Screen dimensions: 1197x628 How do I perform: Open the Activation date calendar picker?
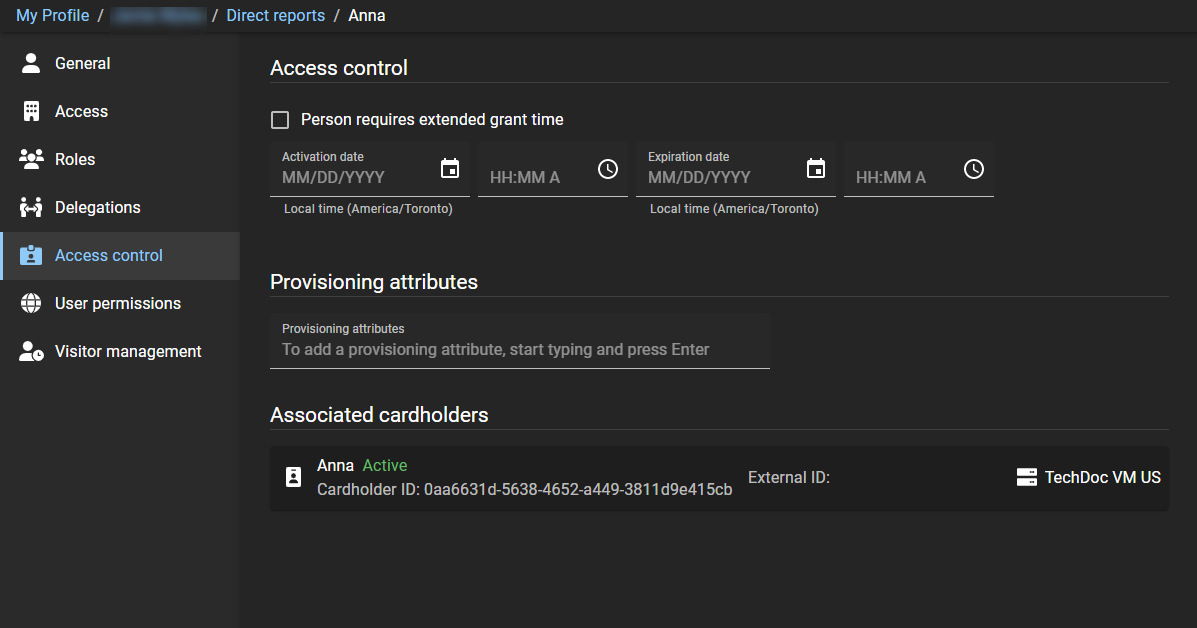click(x=450, y=169)
